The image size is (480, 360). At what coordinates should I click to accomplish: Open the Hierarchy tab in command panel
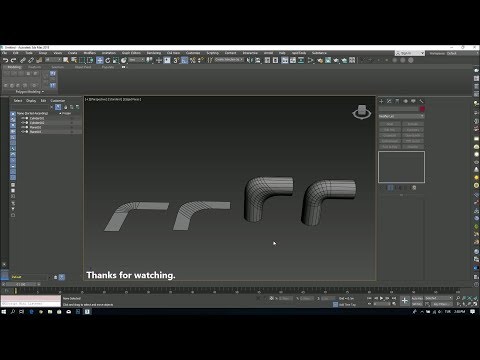coord(397,101)
